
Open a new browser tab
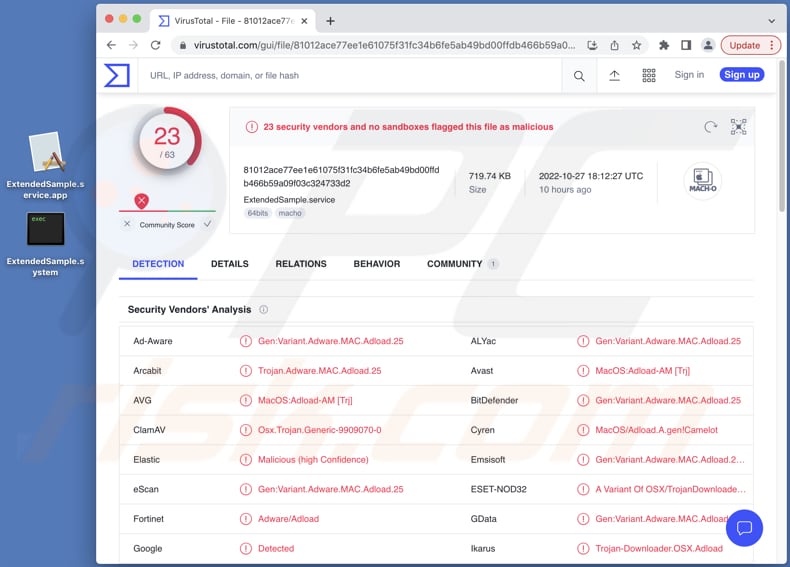point(331,21)
